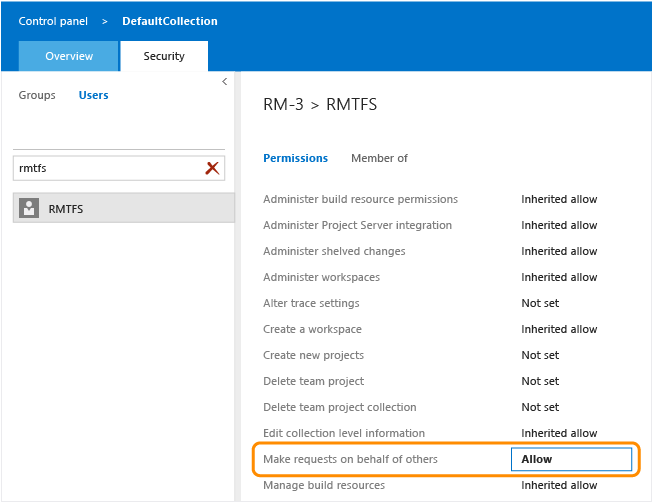The image size is (652, 502).
Task: Select the Users view
Action: (94, 96)
